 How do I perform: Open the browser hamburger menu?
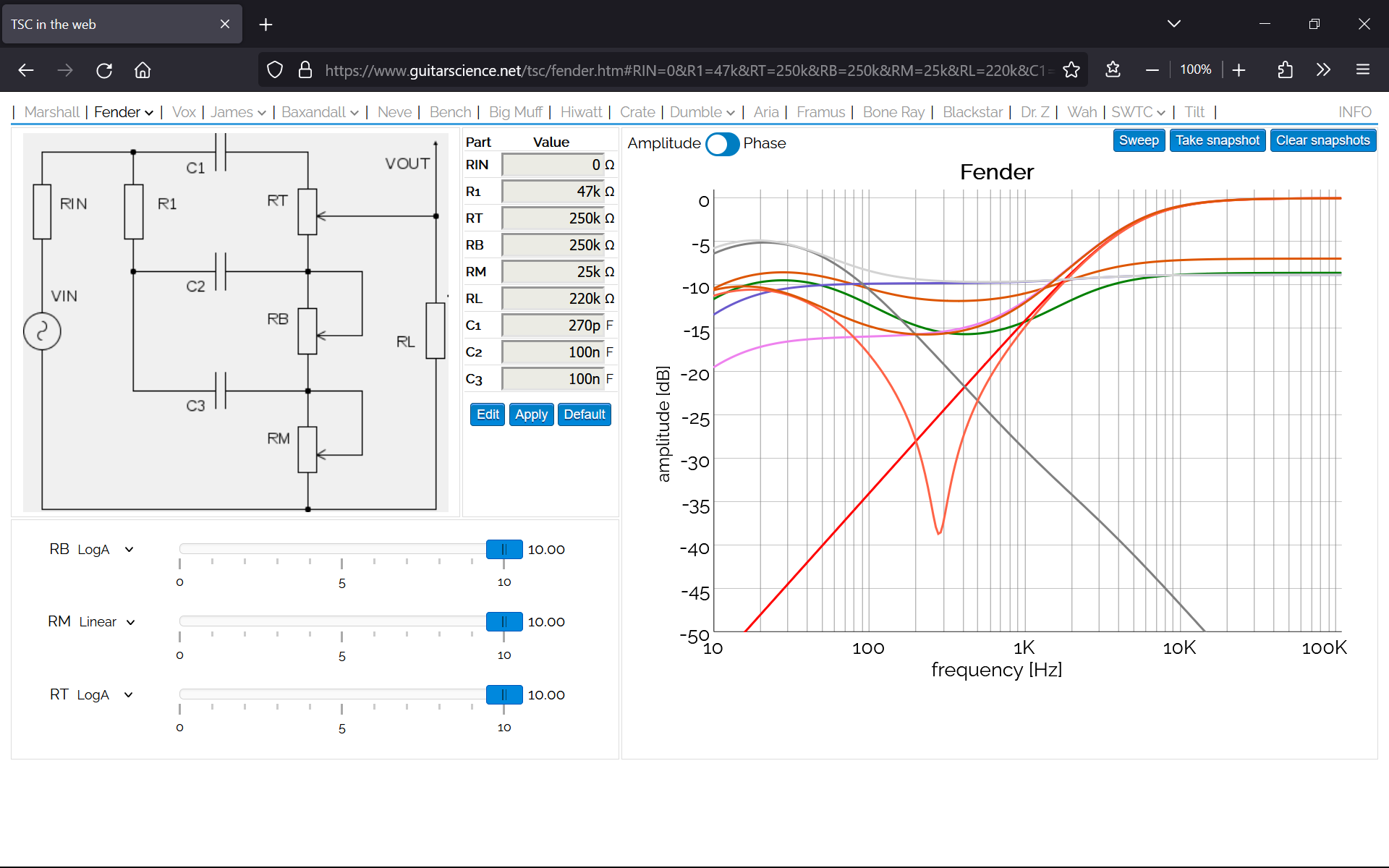[x=1363, y=70]
